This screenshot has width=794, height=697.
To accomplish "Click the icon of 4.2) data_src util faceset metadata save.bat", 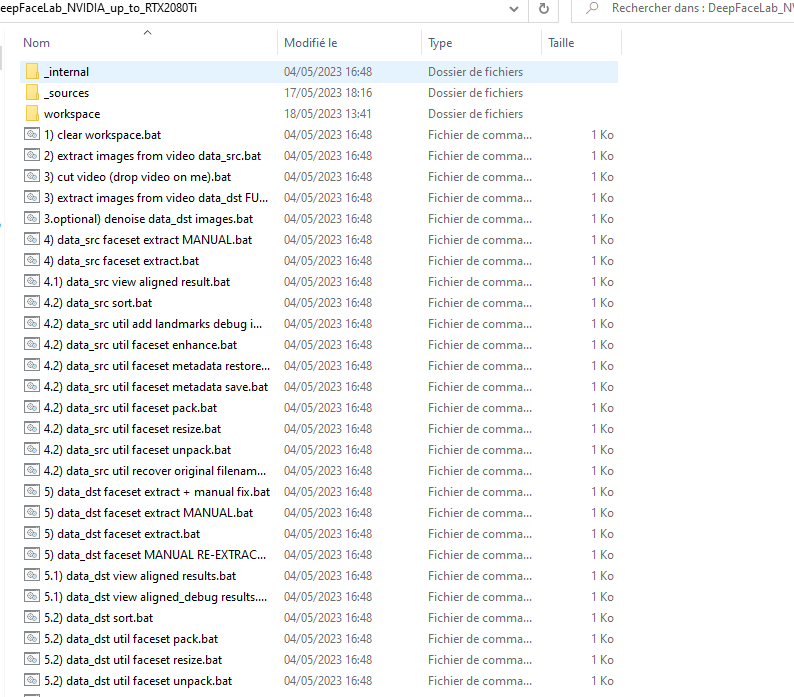I will 32,386.
